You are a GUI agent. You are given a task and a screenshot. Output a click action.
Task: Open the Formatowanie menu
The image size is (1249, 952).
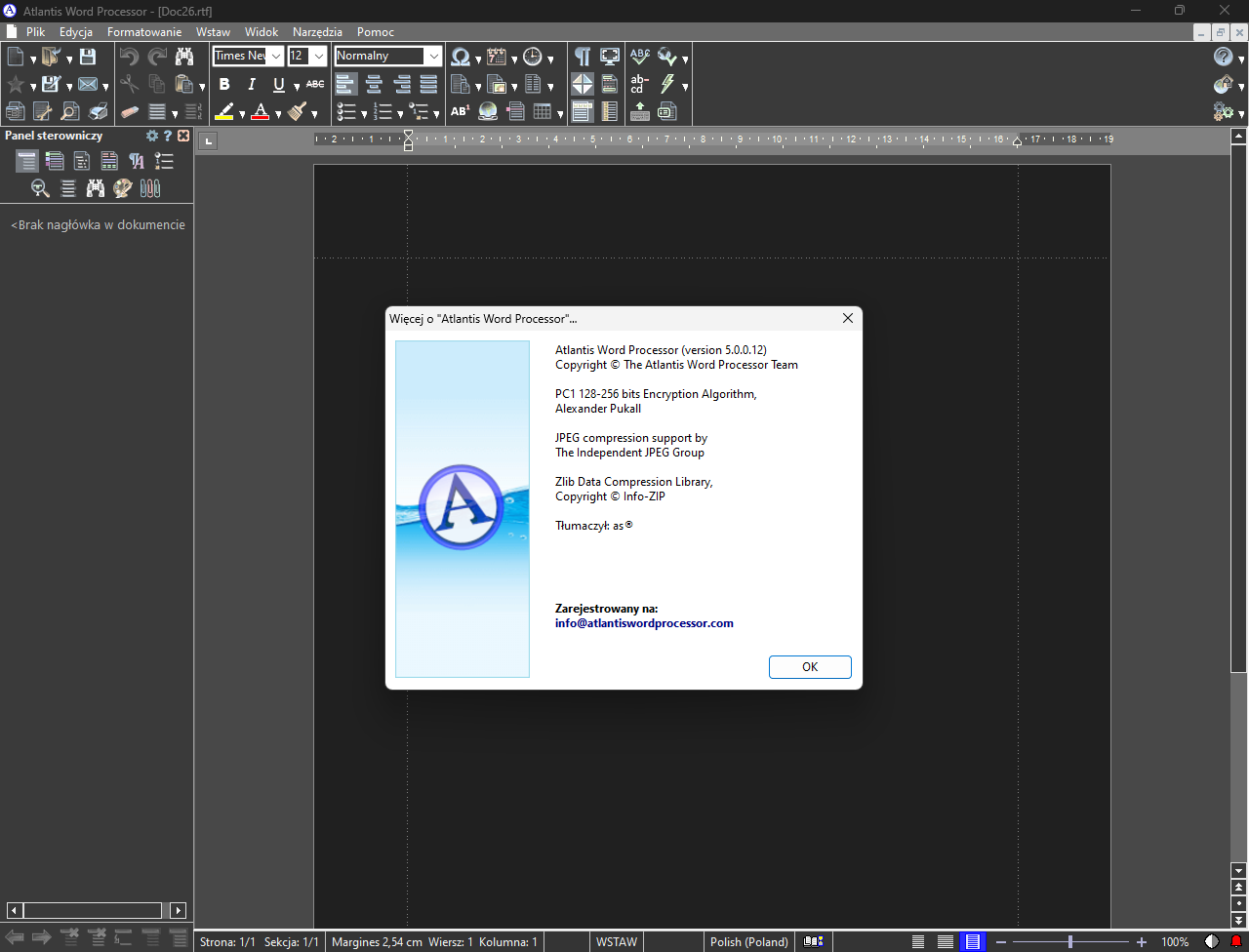point(144,32)
